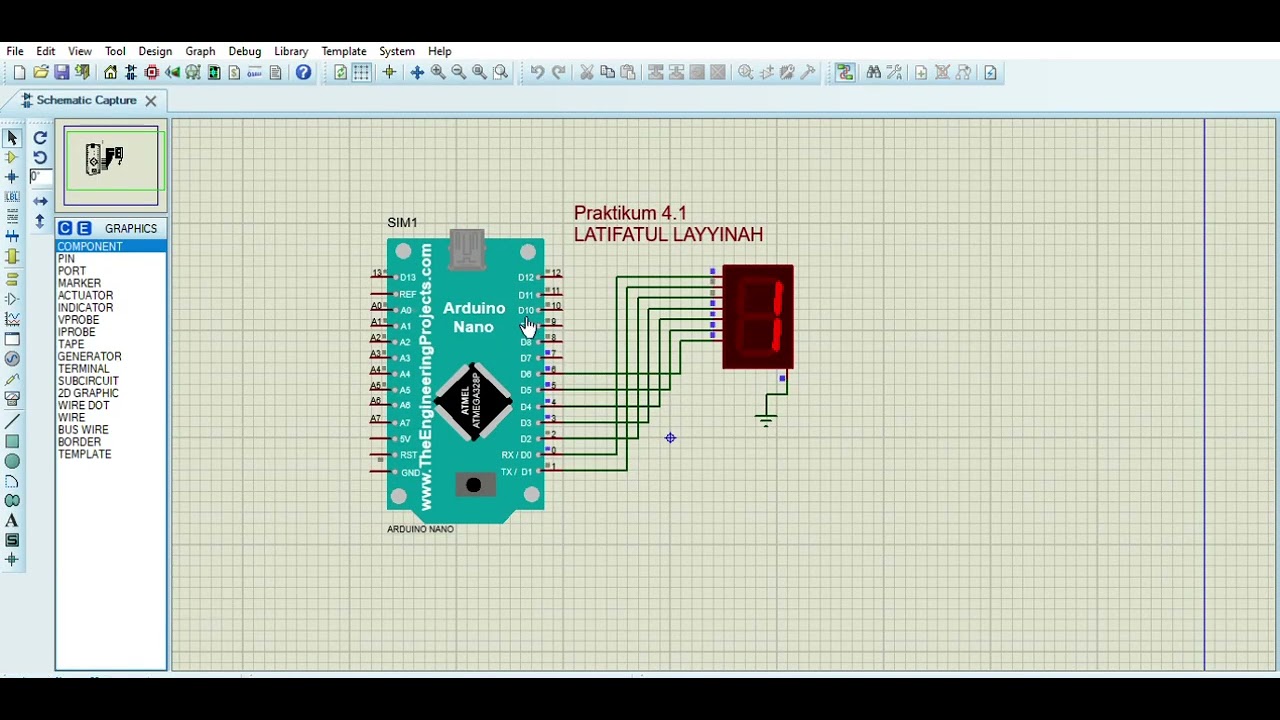
Task: Center the view with the pan icon
Action: pos(417,72)
